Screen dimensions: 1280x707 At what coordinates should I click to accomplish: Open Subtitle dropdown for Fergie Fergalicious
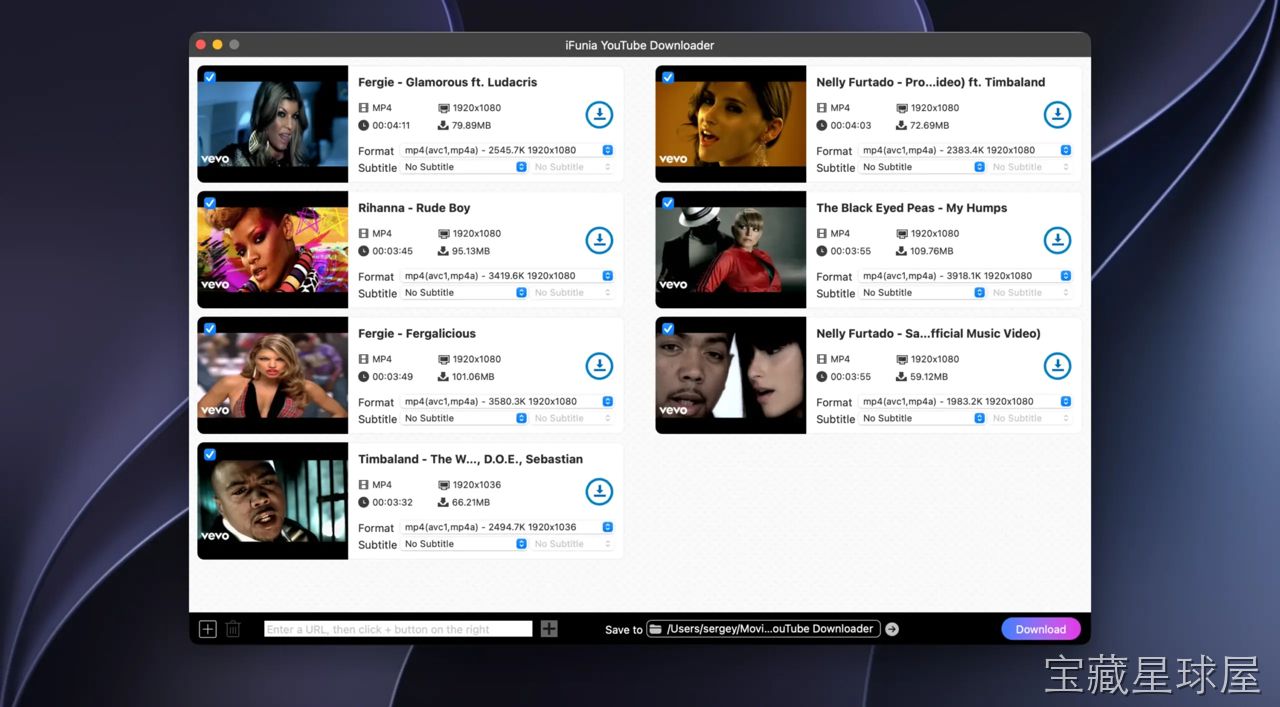tap(465, 418)
